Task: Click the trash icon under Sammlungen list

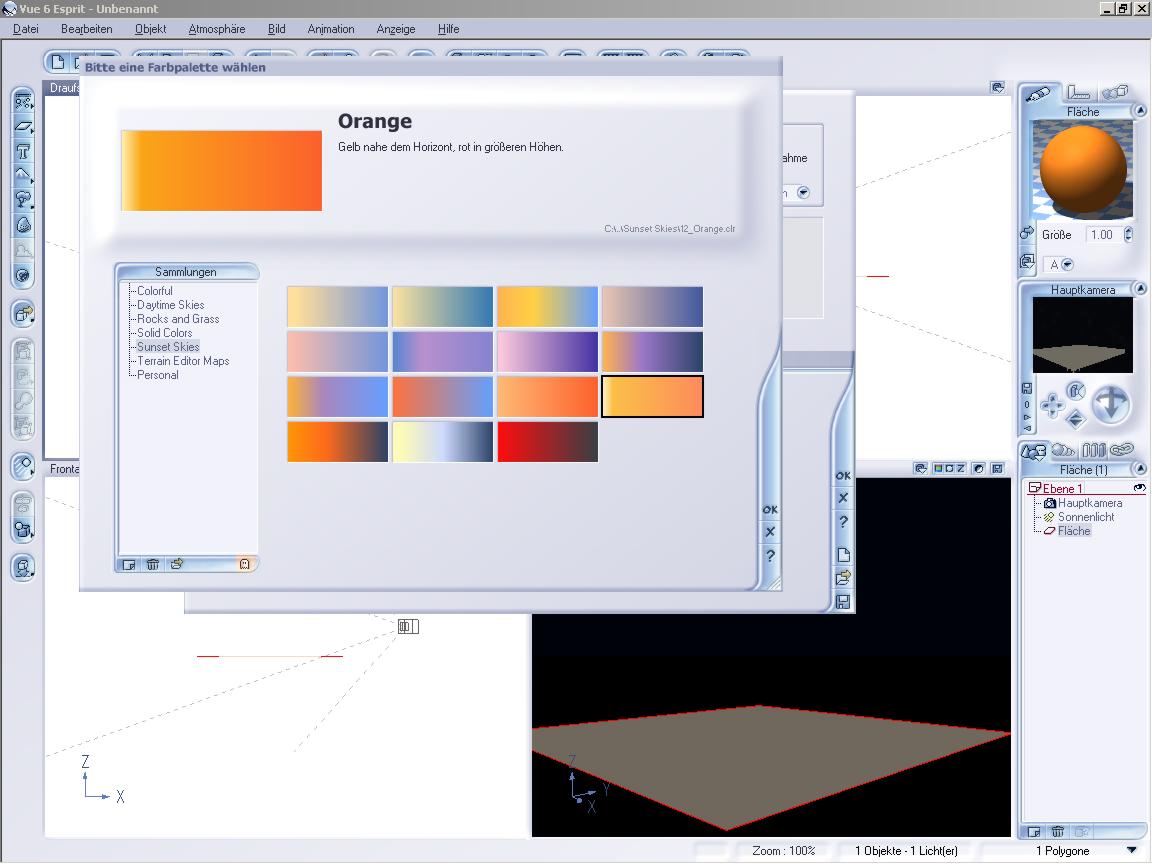Action: (x=153, y=564)
